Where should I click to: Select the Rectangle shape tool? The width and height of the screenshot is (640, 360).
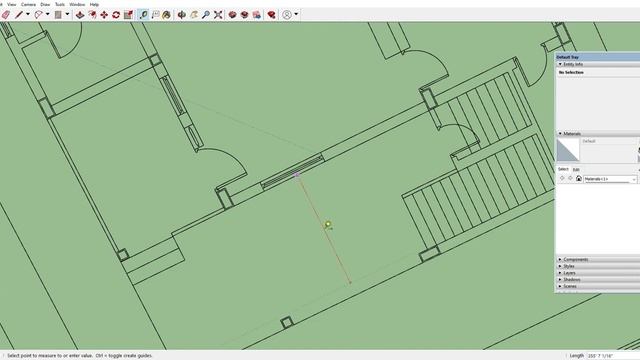coord(58,15)
